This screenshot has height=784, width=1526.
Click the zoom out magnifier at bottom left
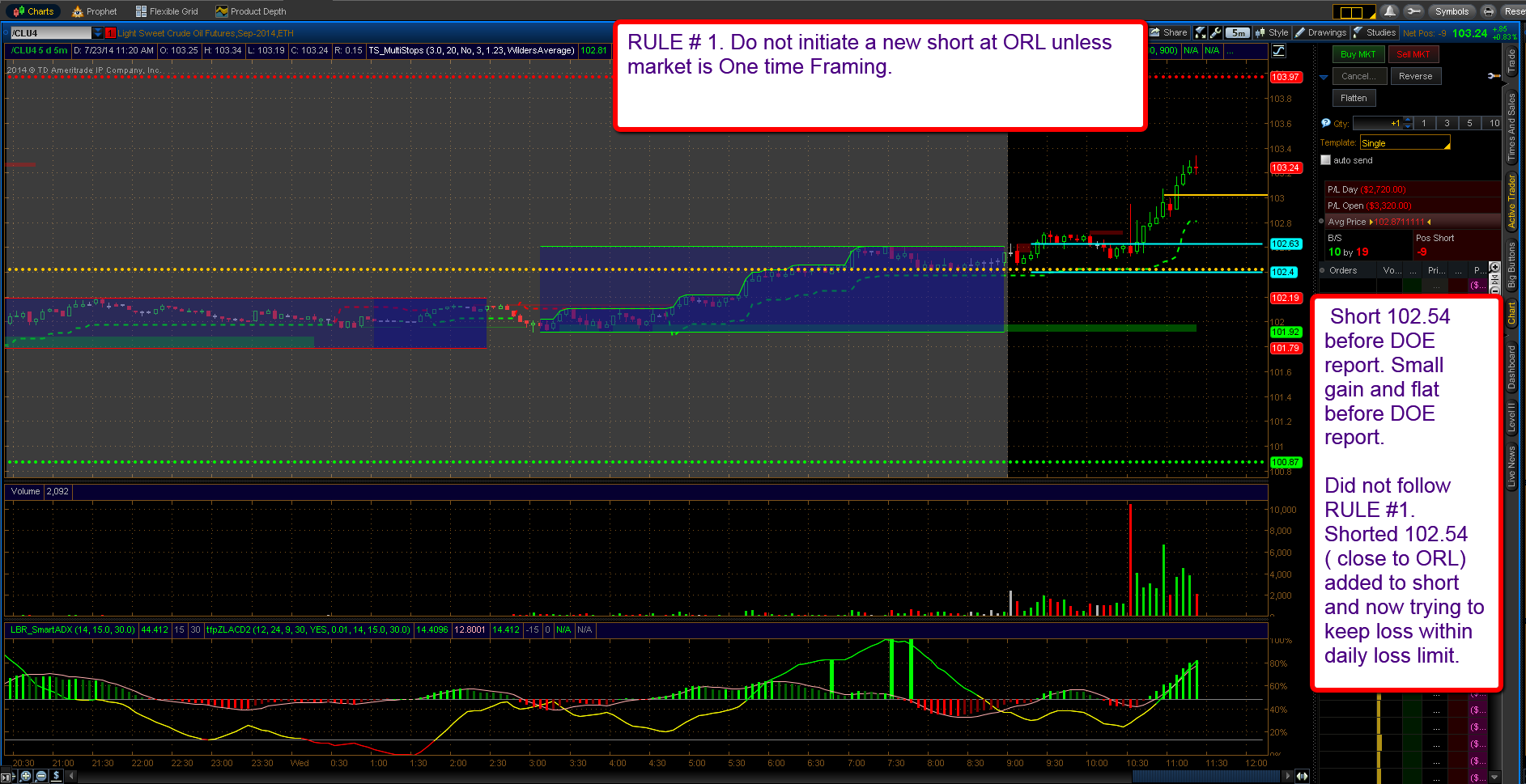point(40,776)
